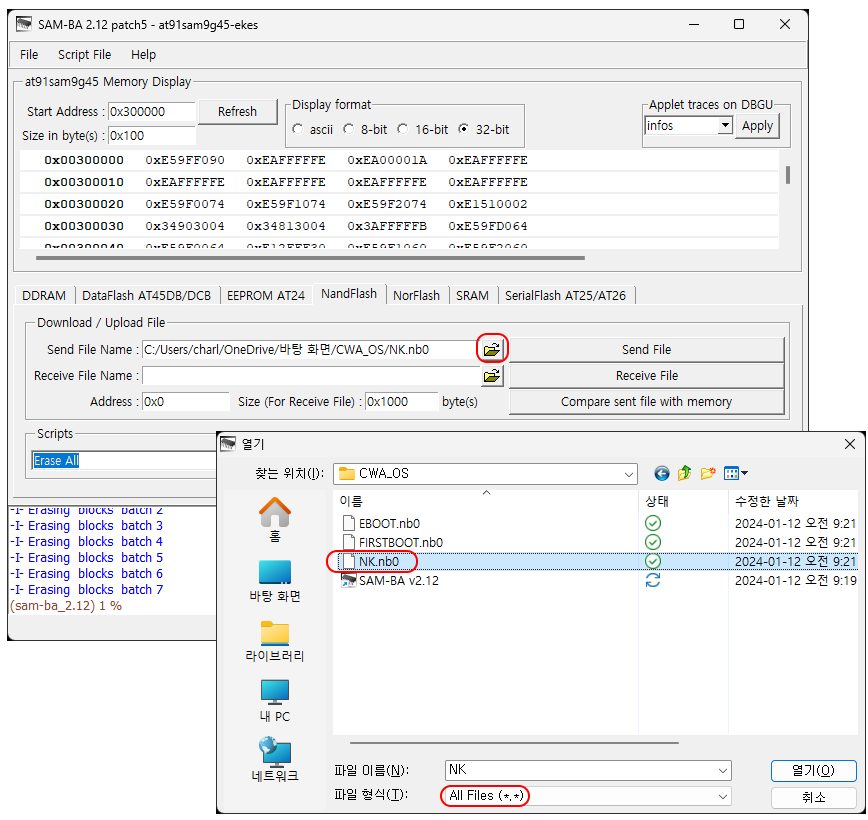The image size is (868, 820).
Task: Choose 8-bit display format option
Action: (x=348, y=129)
